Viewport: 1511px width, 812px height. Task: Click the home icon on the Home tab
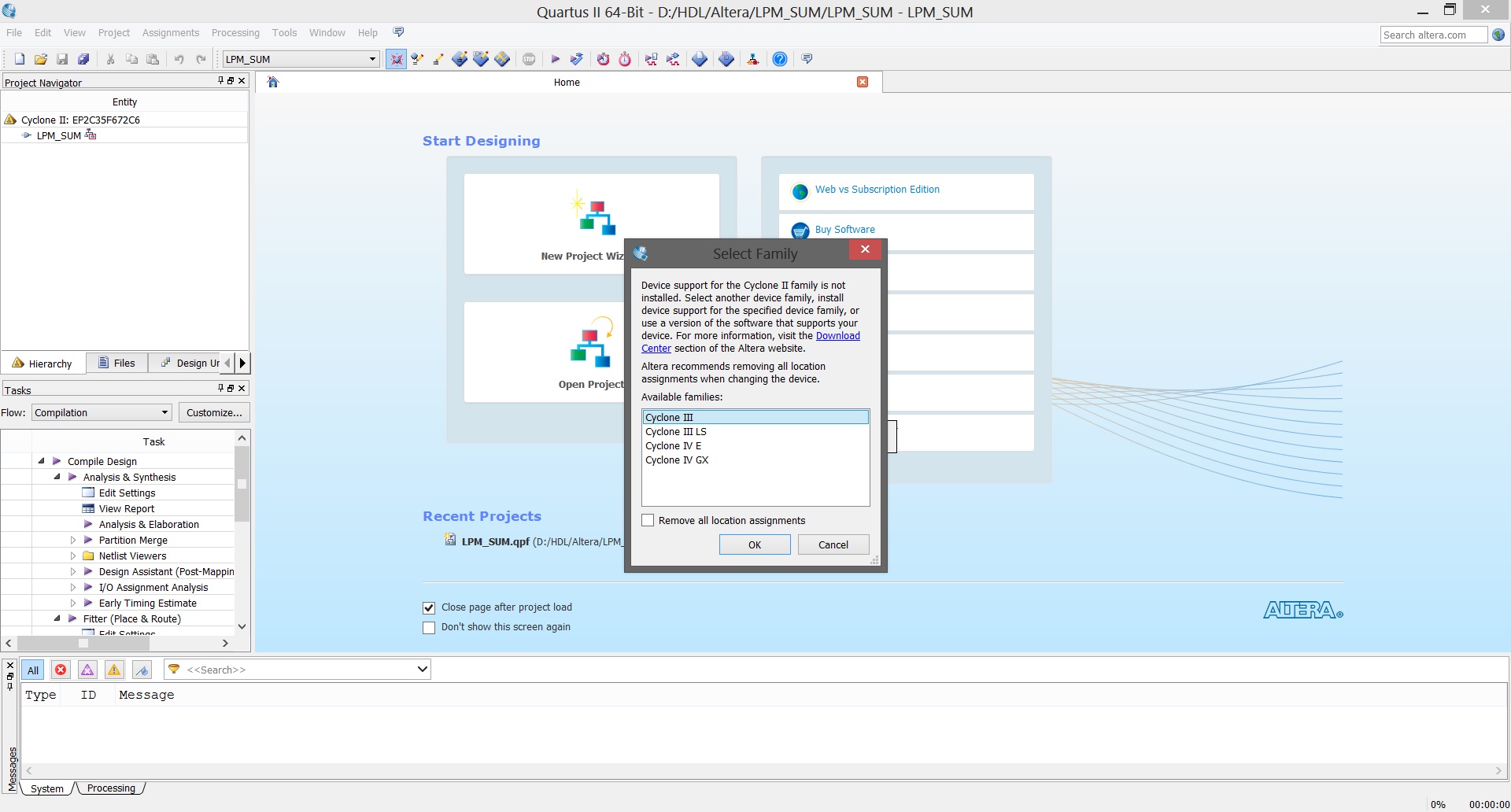pos(273,82)
